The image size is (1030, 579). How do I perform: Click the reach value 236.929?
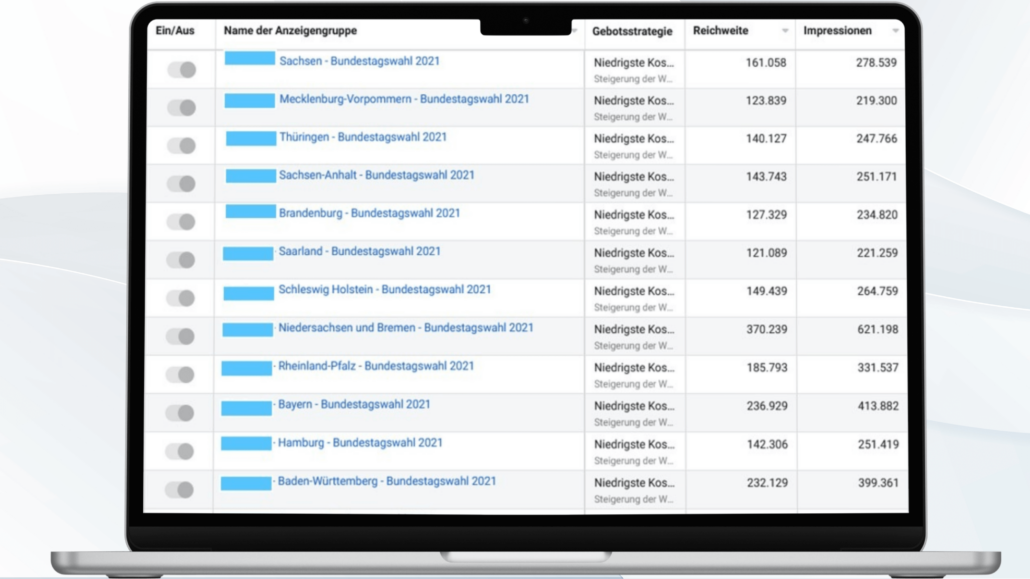coord(767,407)
